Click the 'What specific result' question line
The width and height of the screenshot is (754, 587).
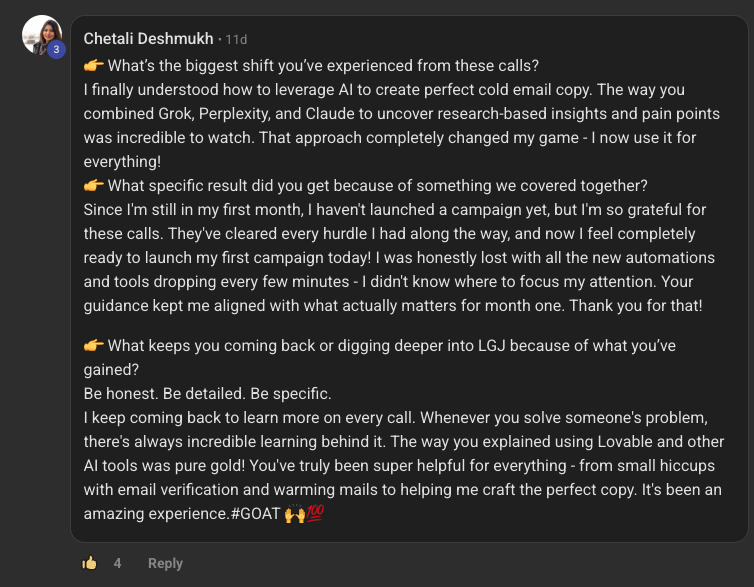(x=377, y=186)
